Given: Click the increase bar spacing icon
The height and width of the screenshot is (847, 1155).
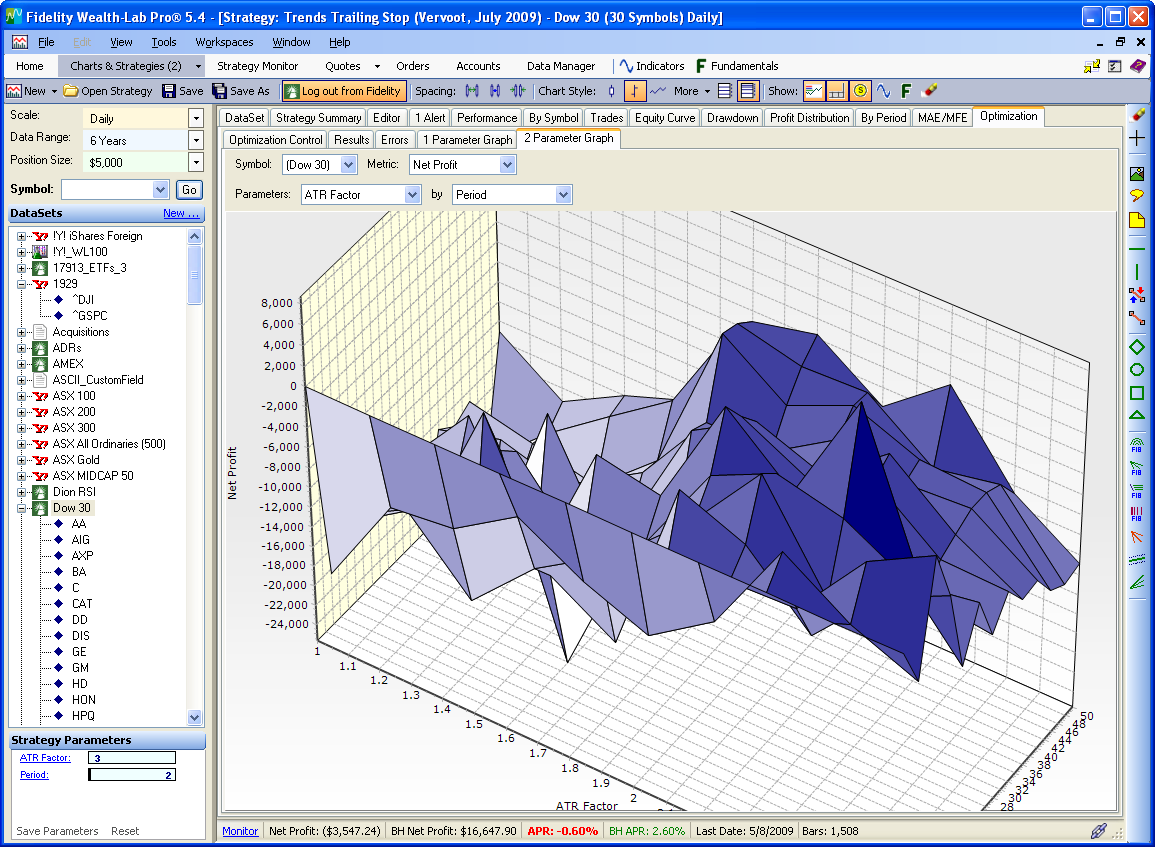Looking at the screenshot, I should click(x=472, y=91).
